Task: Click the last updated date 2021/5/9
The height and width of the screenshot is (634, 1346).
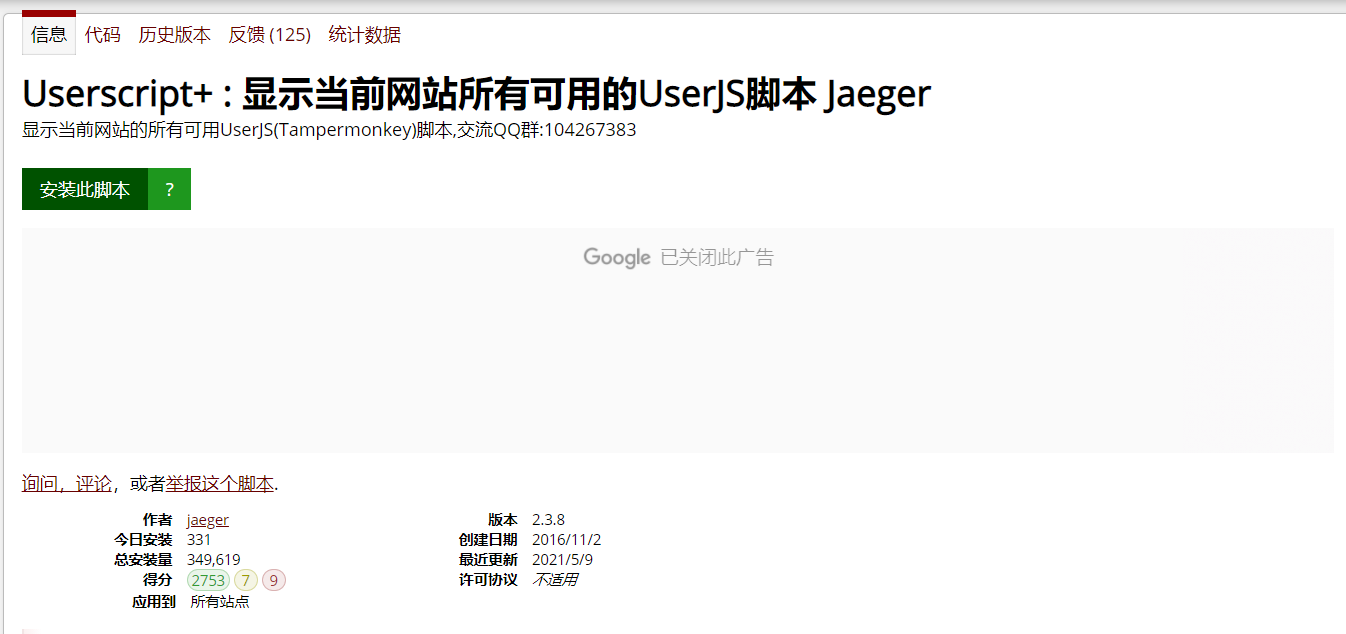Action: [x=562, y=560]
